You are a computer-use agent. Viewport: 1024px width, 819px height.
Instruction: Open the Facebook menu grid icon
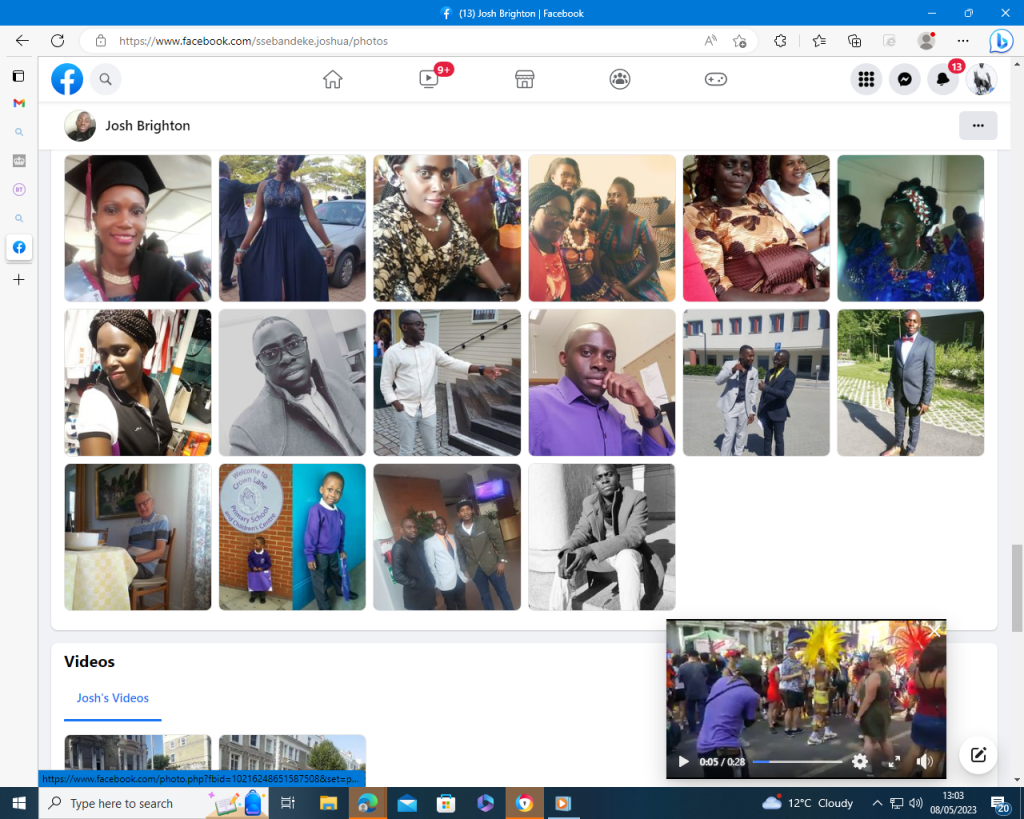pos(866,80)
